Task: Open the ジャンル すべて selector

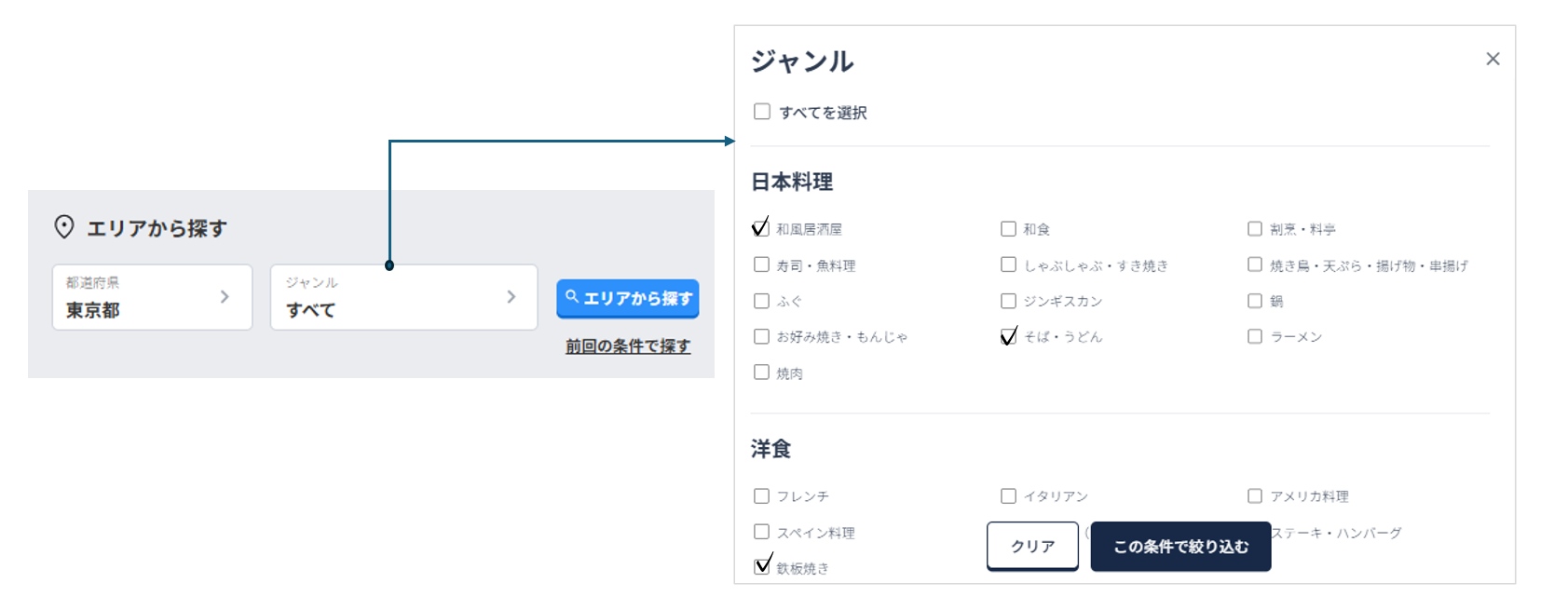Action: (403, 297)
